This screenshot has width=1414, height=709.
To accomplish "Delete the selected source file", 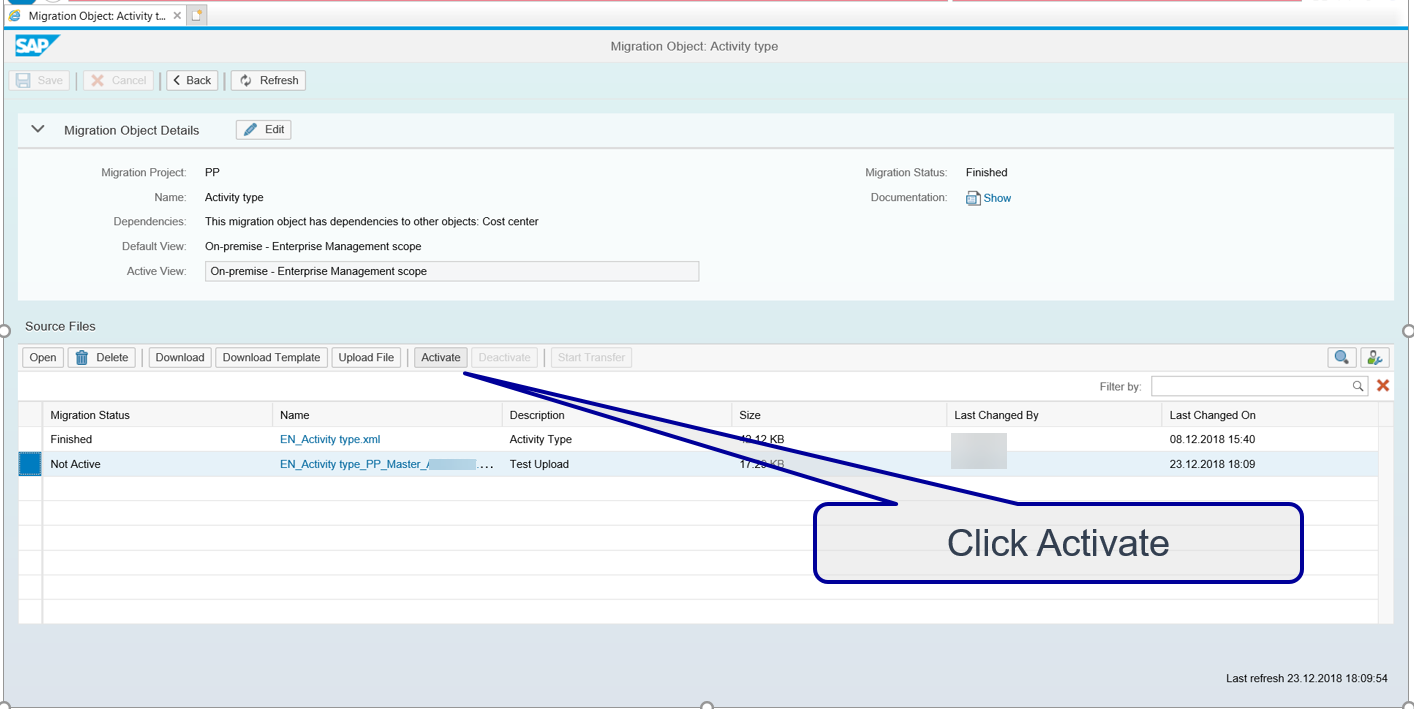I will point(101,357).
